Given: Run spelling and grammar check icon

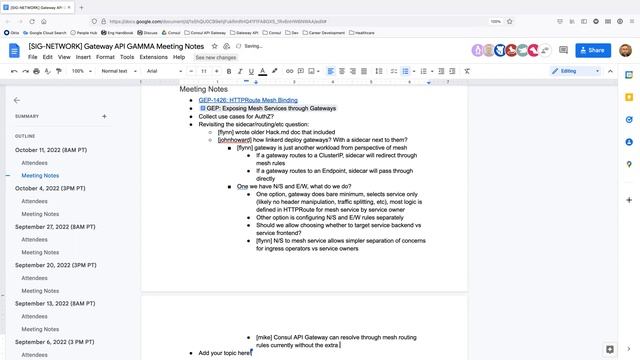Looking at the screenshot, I should pyautogui.click(x=48, y=71).
